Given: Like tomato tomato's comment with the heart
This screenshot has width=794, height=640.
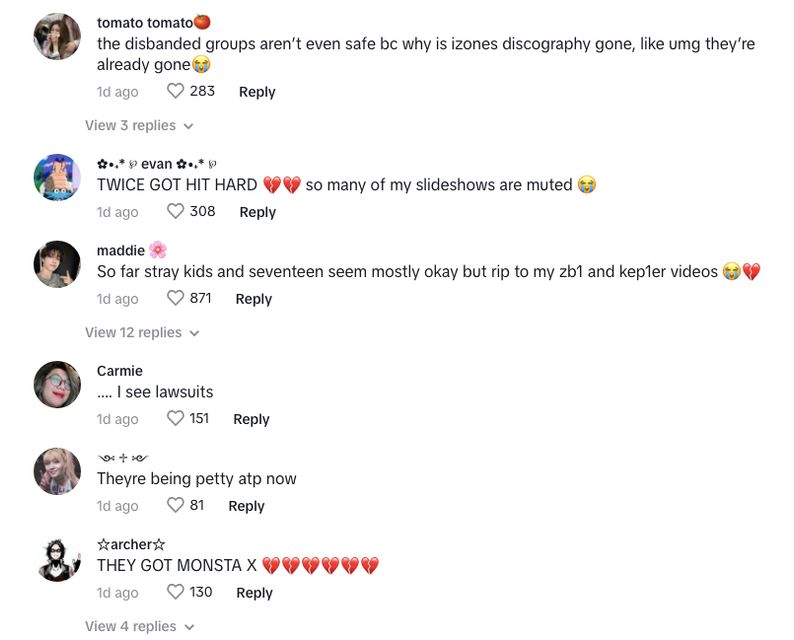Looking at the screenshot, I should click(x=176, y=92).
